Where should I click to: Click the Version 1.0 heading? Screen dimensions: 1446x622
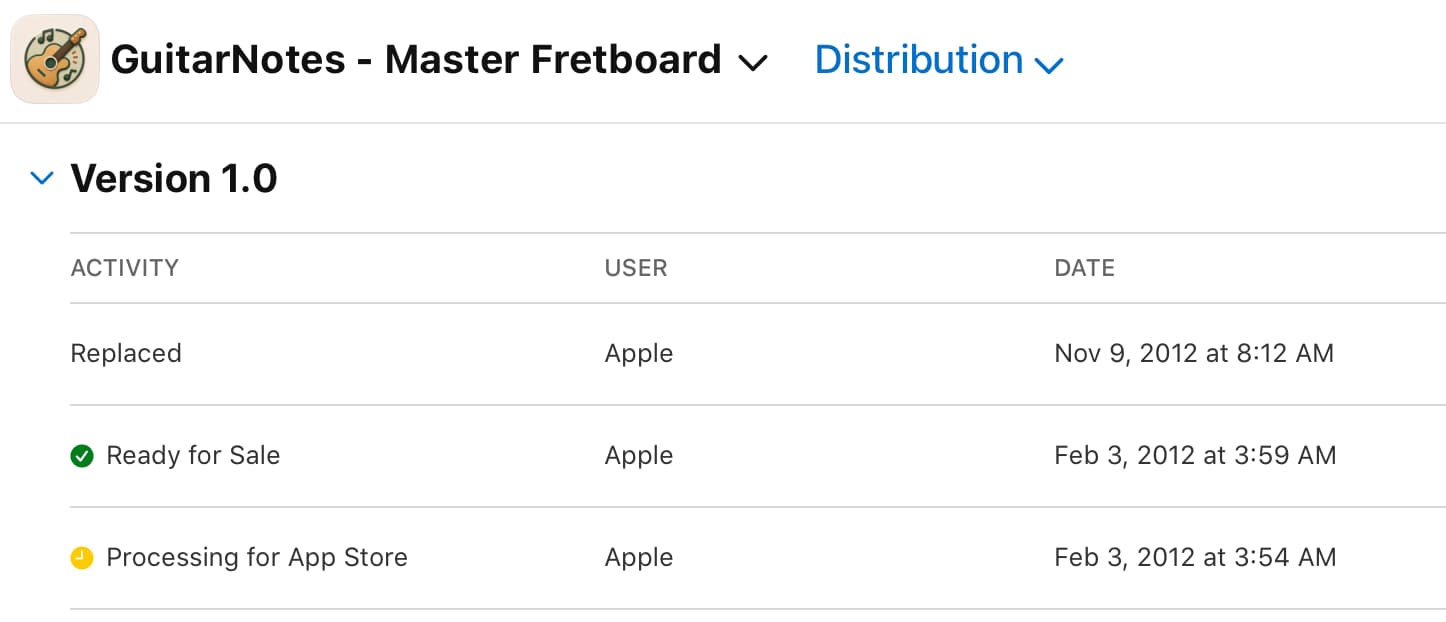[174, 179]
